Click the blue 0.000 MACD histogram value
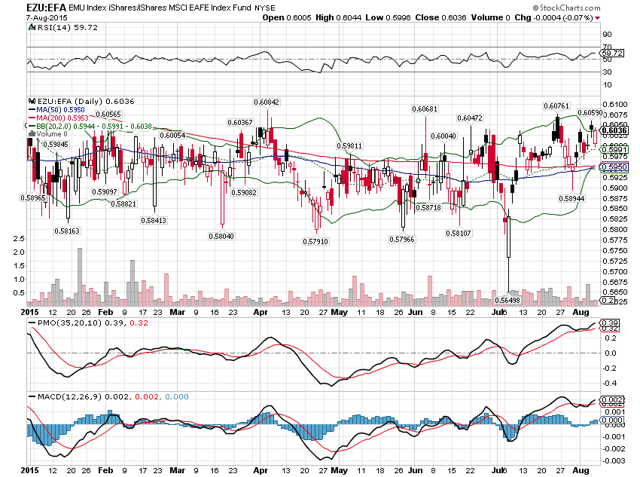The image size is (640, 477). coord(177,397)
